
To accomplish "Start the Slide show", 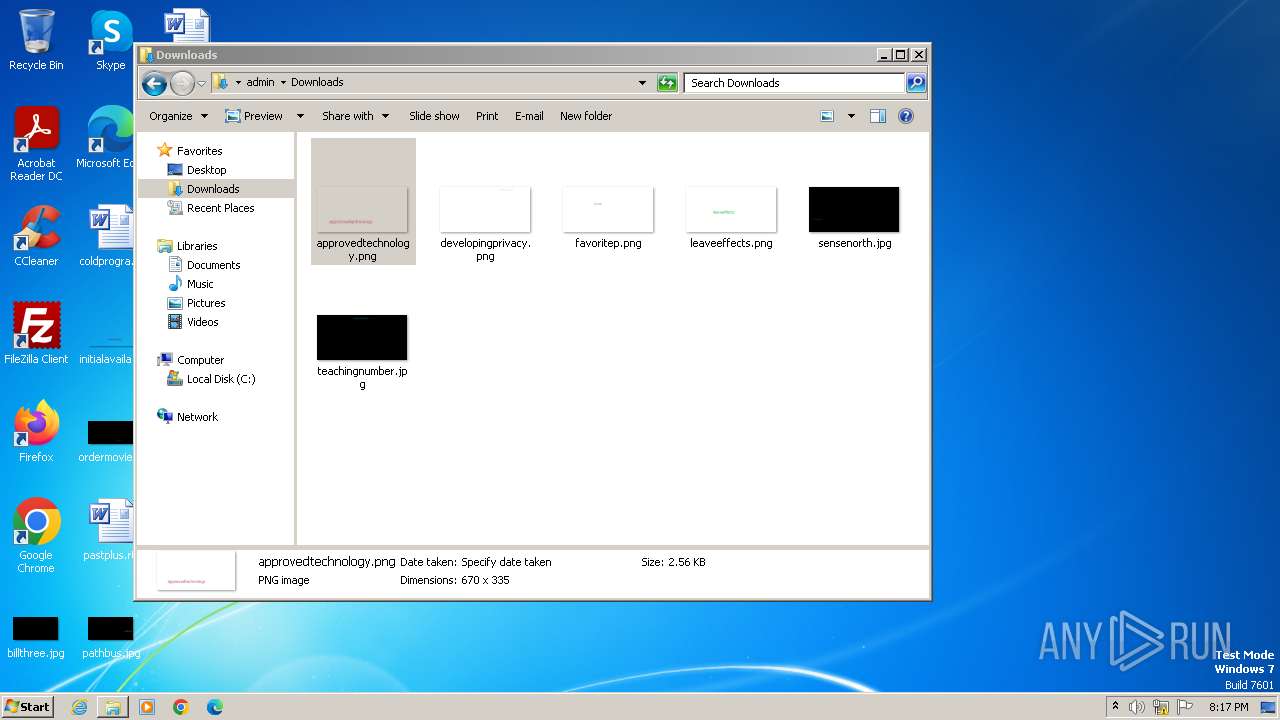I will [434, 116].
